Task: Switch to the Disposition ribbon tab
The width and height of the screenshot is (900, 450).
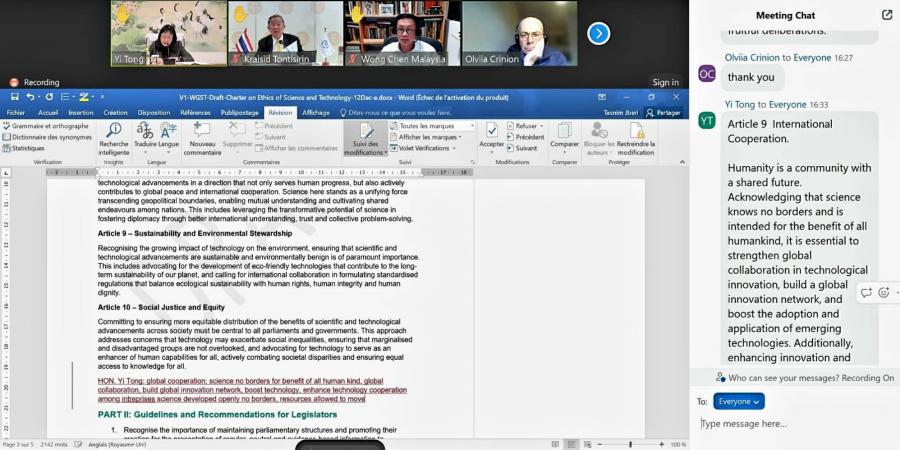Action: click(x=153, y=113)
